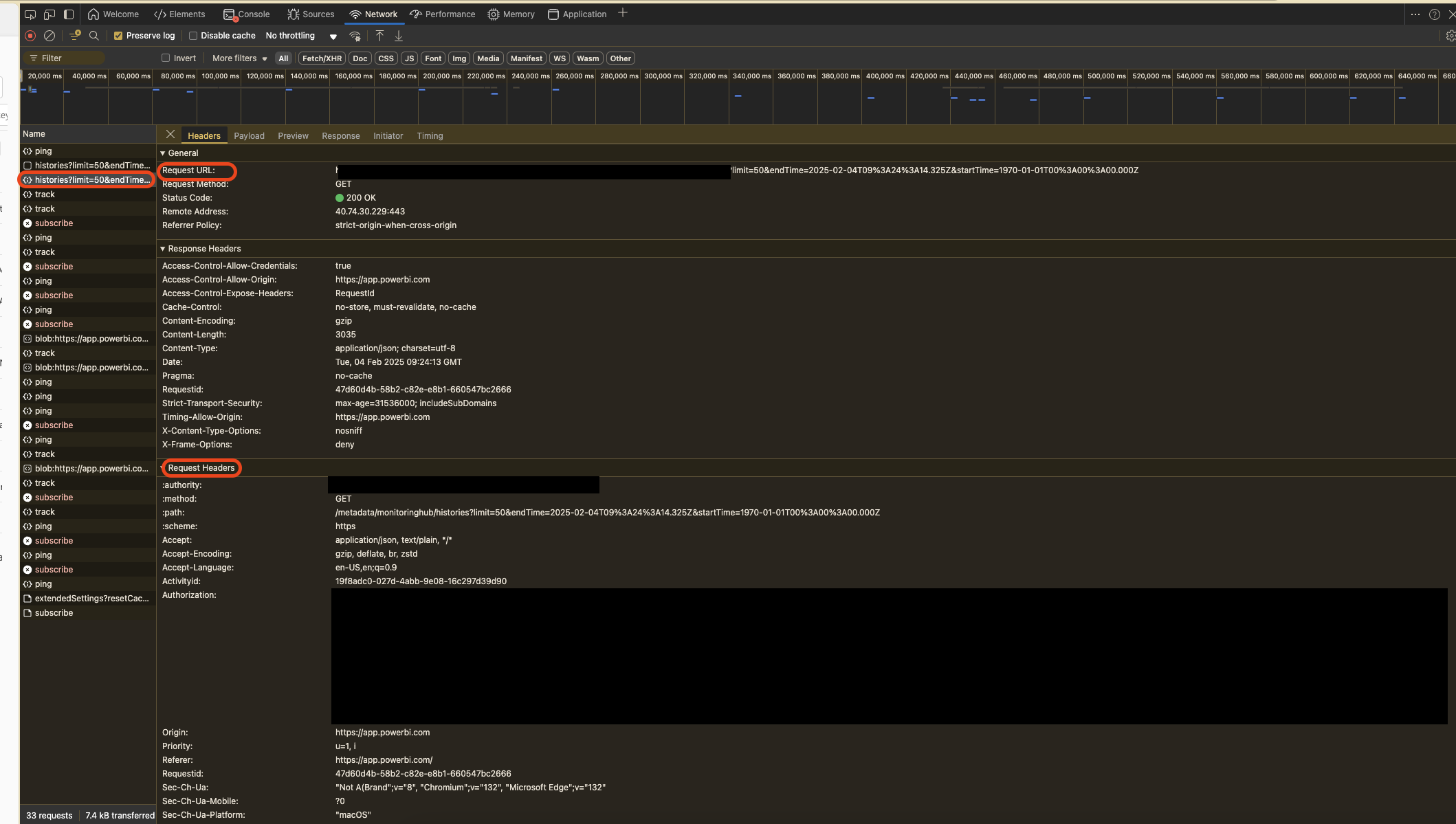Switch to the Payload tab
Viewport: 1456px width, 824px height.
coord(249,136)
